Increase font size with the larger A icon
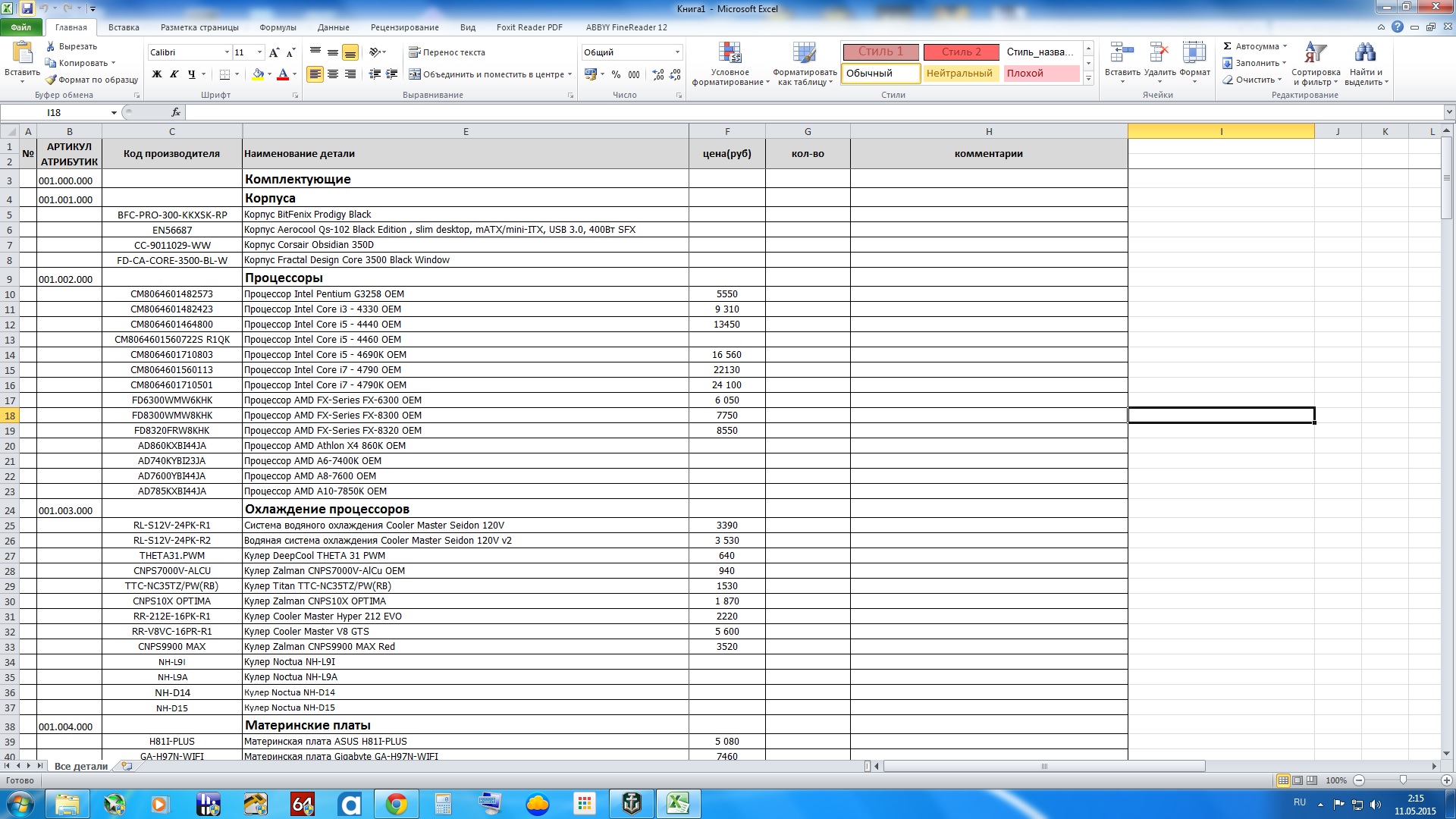 (x=275, y=52)
